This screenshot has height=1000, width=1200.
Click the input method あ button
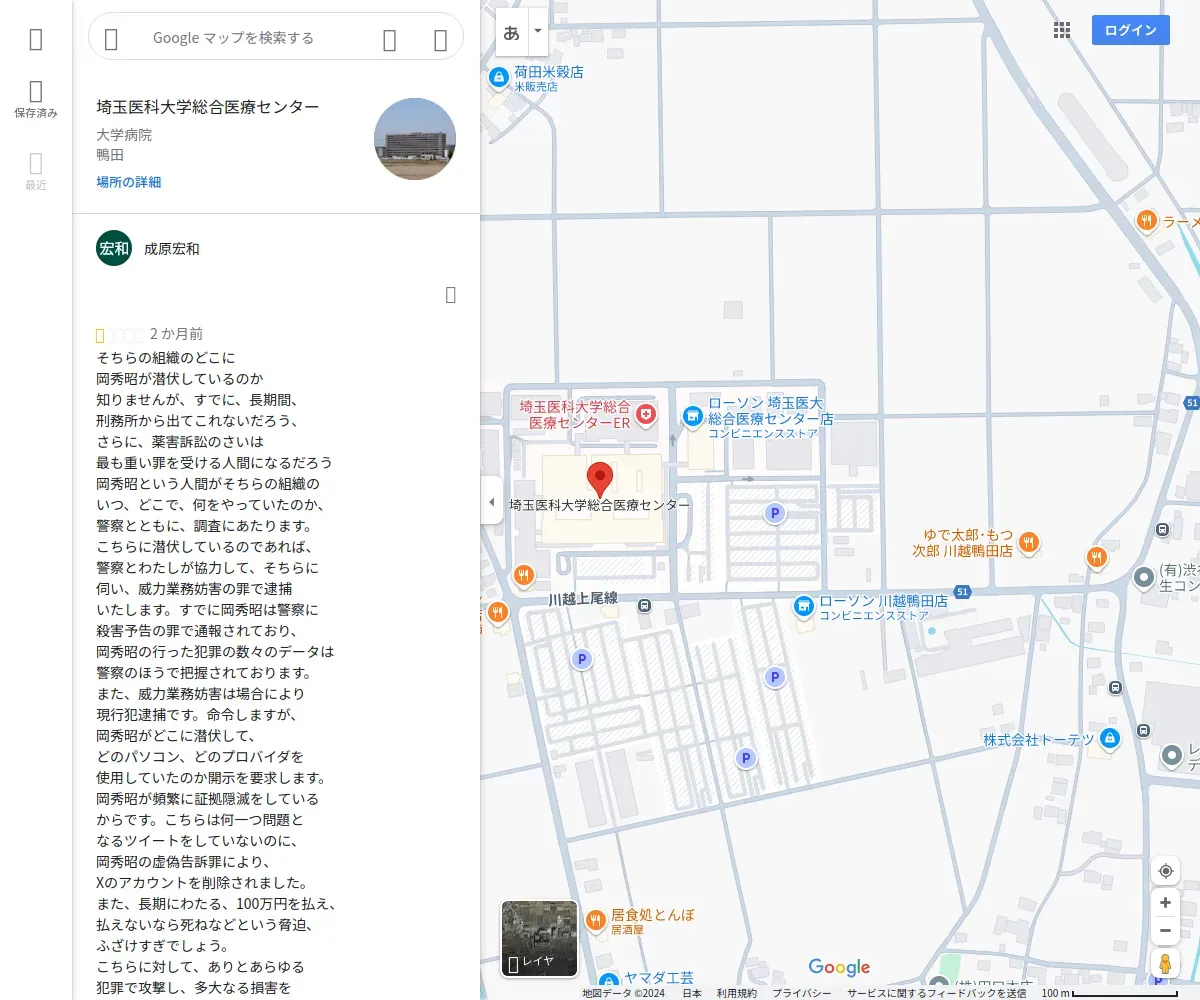click(512, 32)
